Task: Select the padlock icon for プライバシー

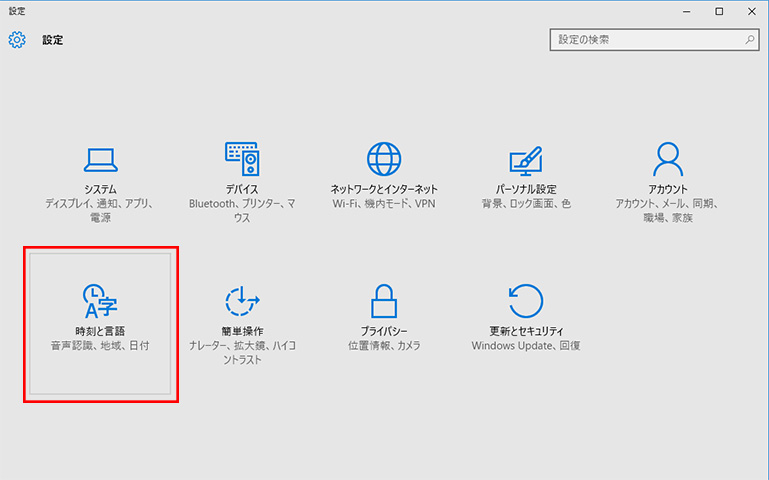Action: (384, 300)
